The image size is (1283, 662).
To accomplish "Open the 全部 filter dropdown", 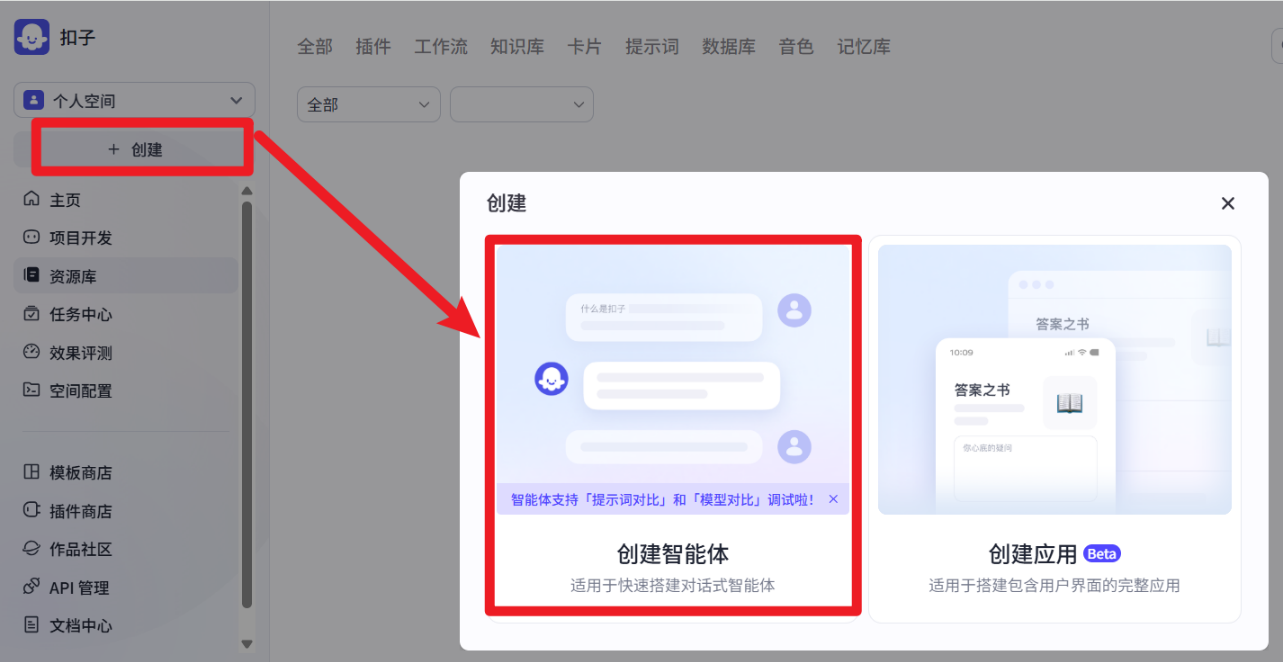I will coord(369,104).
